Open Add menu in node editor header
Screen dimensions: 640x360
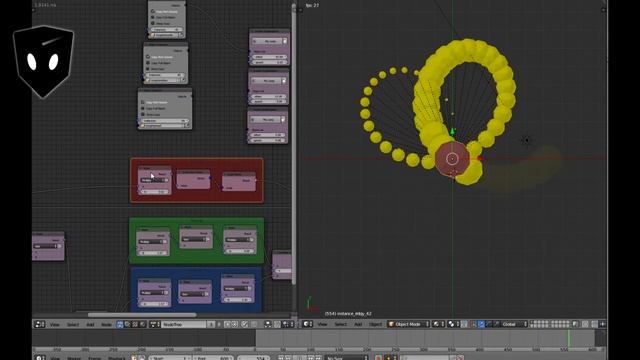pyautogui.click(x=90, y=324)
